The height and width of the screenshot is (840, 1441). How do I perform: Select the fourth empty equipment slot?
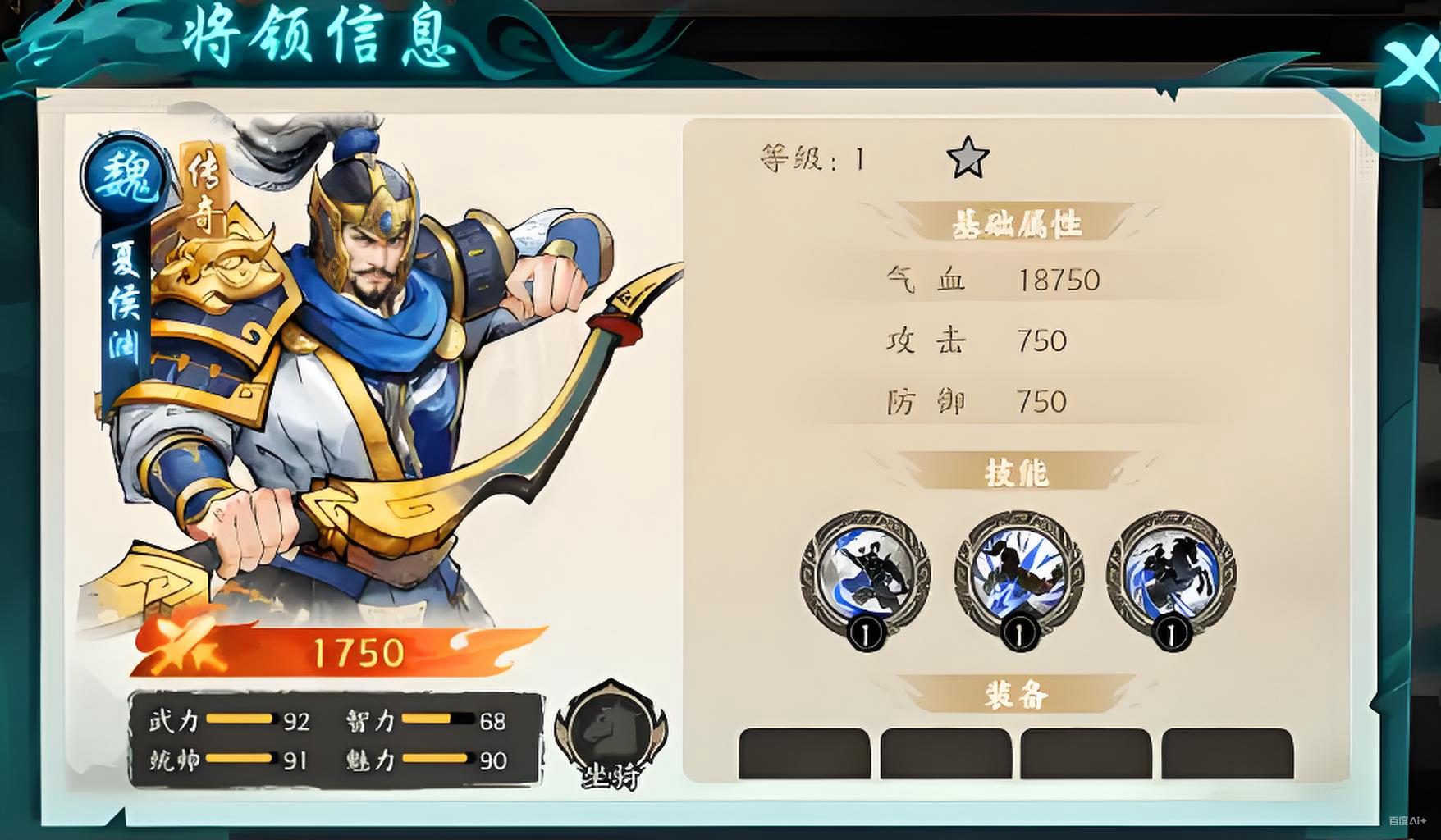(1227, 753)
